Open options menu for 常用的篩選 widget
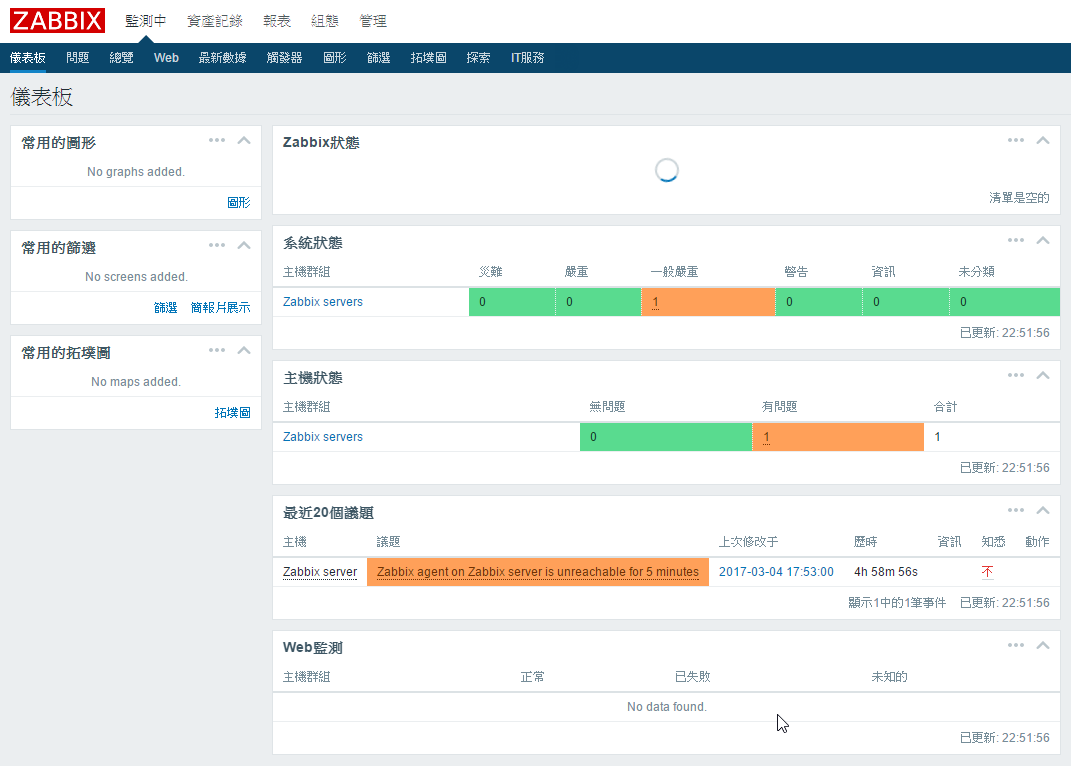1071x766 pixels. [x=217, y=245]
